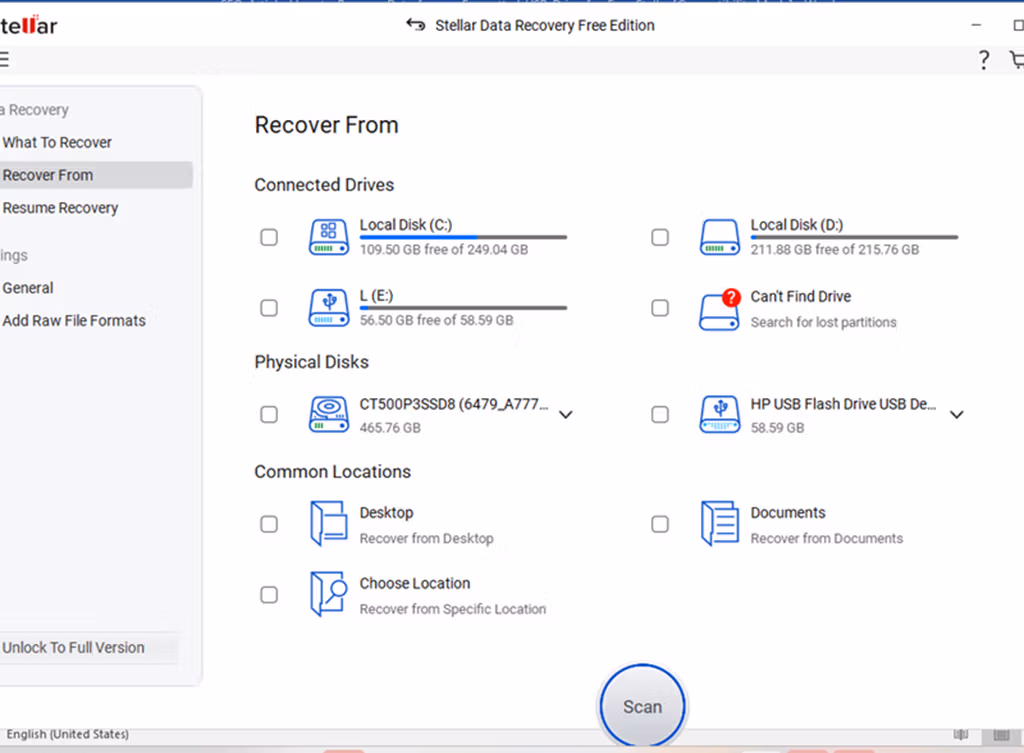Start scanning with the Scan button
The width and height of the screenshot is (1024, 753).
tap(643, 706)
